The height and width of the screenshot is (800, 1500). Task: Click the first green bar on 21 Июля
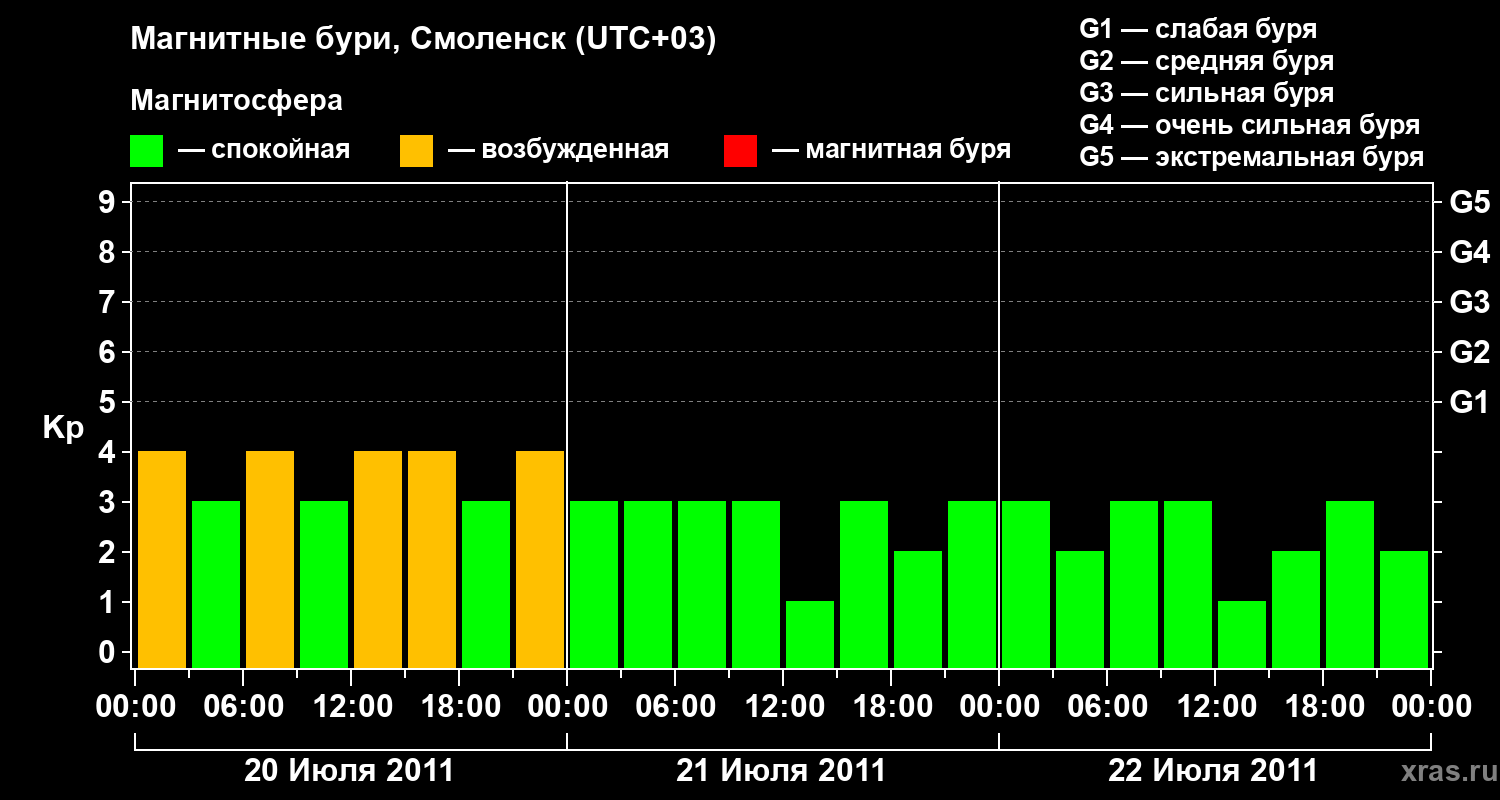[594, 584]
